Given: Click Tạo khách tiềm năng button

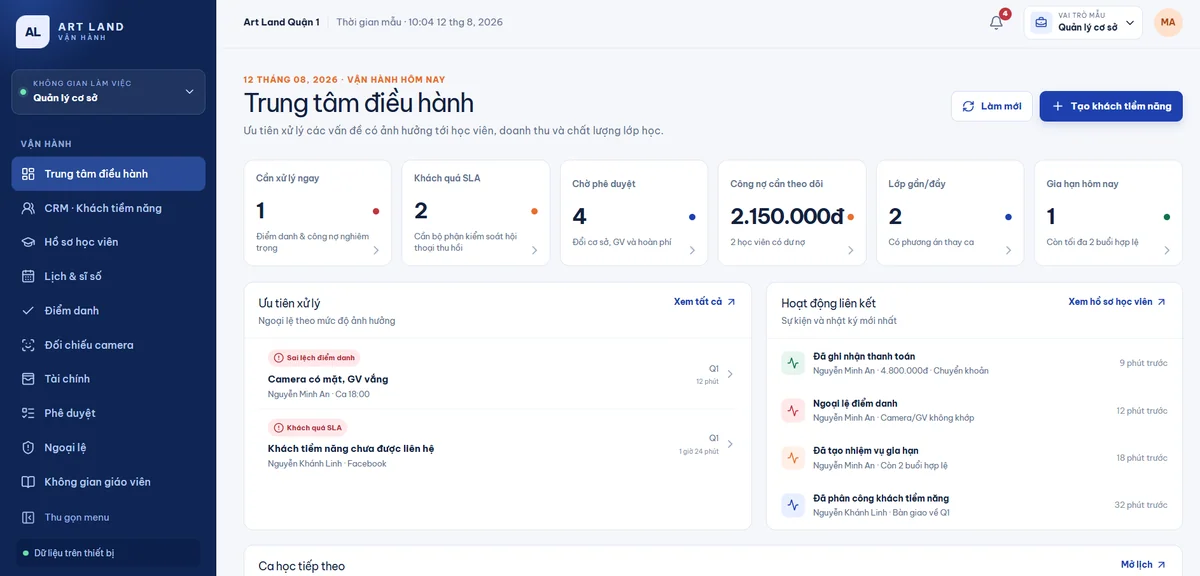Looking at the screenshot, I should pos(1111,106).
